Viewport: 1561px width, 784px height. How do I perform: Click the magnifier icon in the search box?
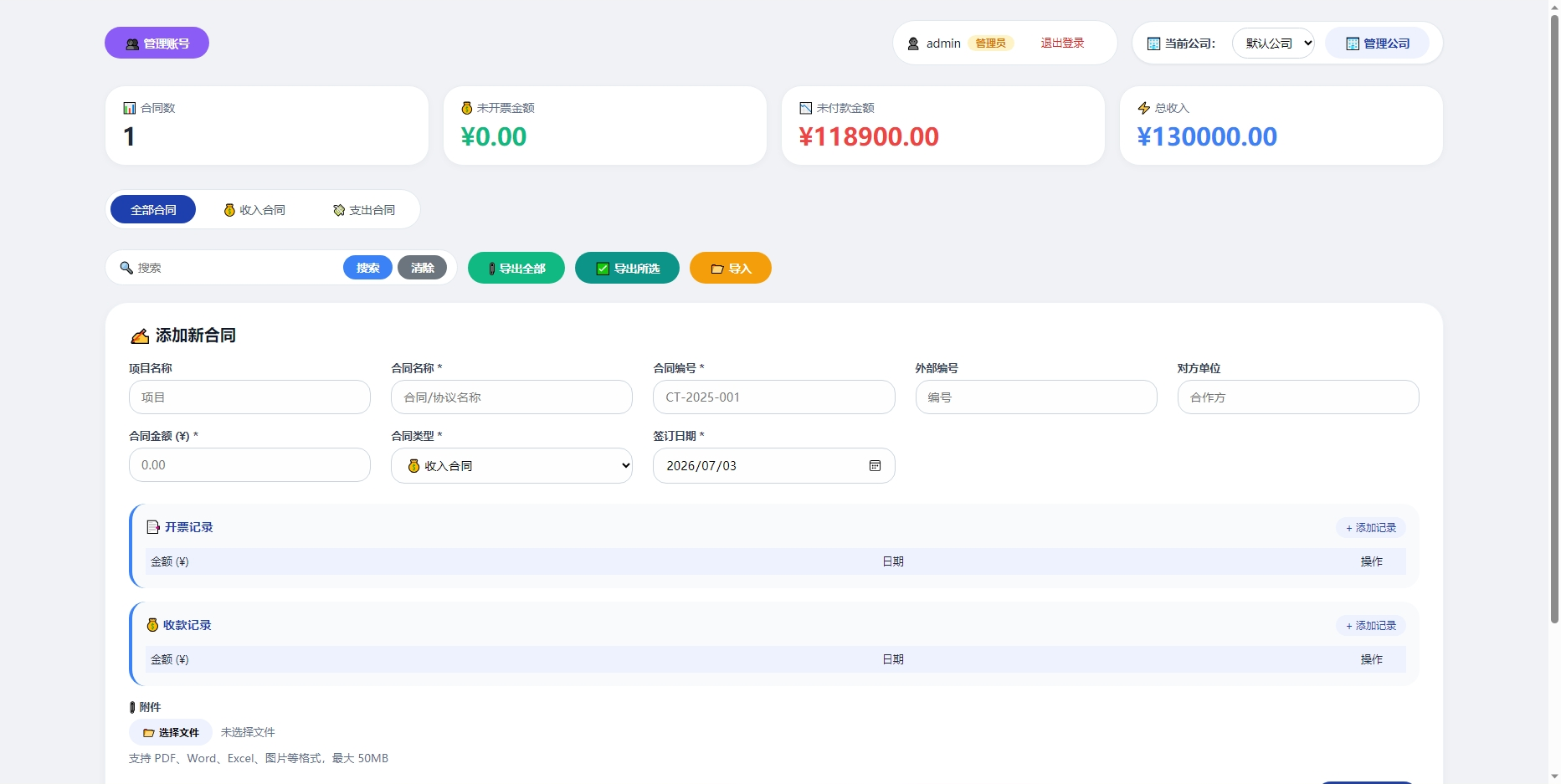click(126, 268)
